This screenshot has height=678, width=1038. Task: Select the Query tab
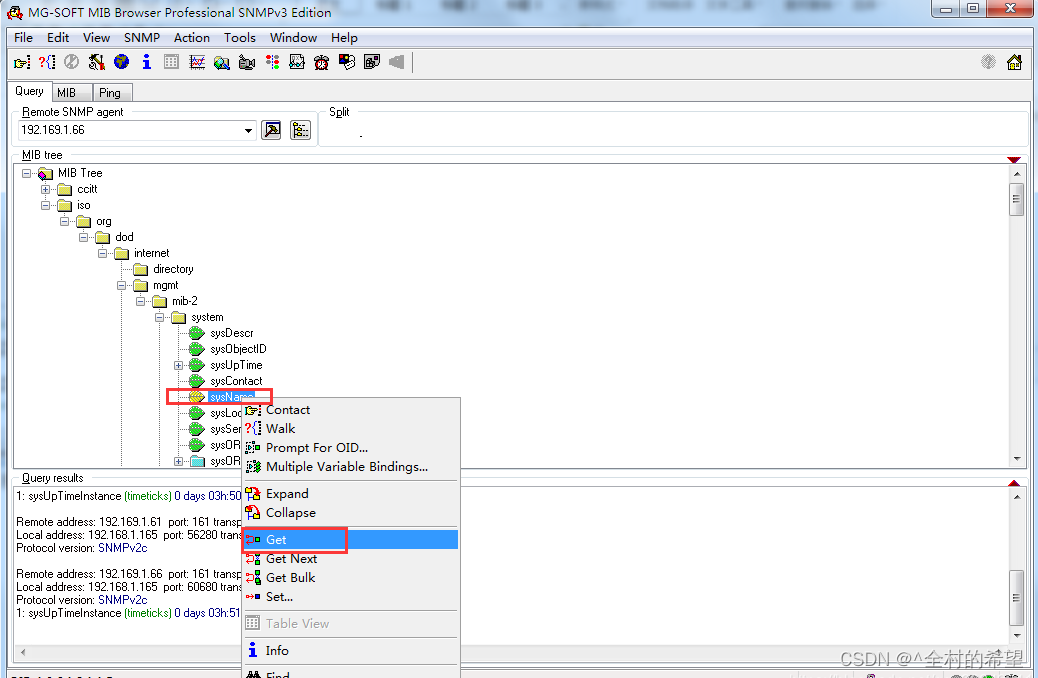coord(29,91)
